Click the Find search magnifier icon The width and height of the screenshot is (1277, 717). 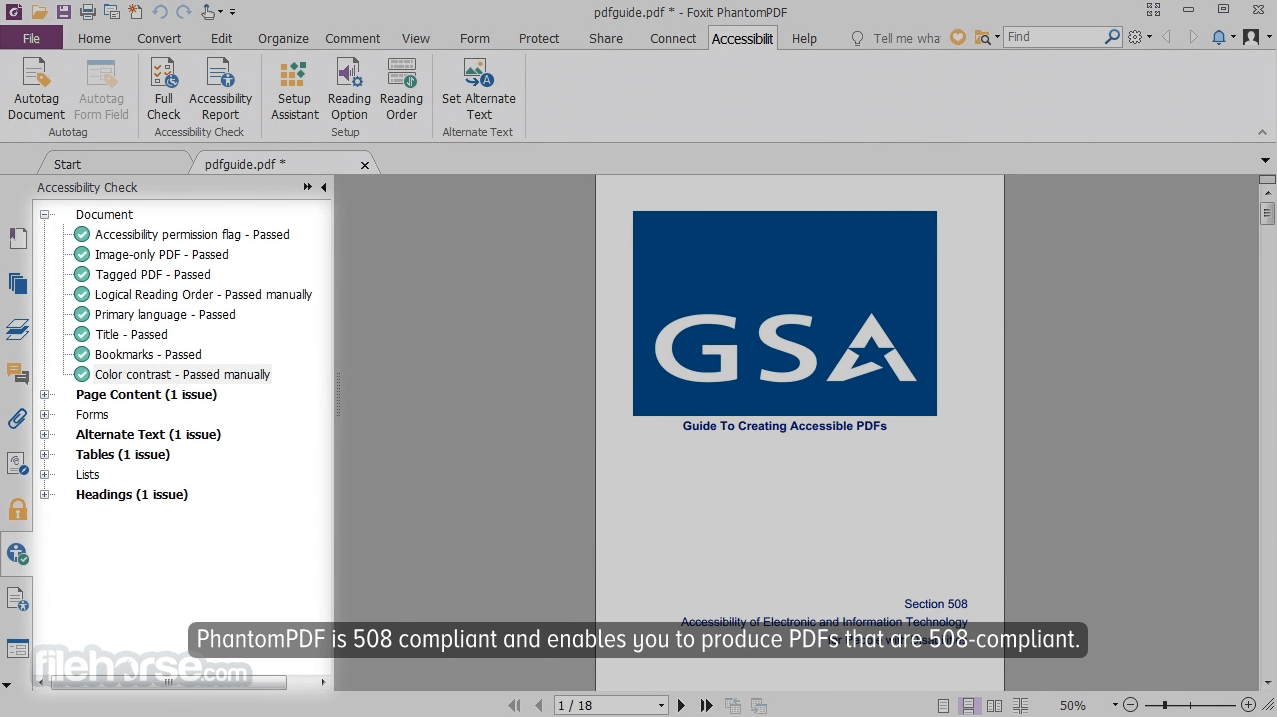[1112, 37]
